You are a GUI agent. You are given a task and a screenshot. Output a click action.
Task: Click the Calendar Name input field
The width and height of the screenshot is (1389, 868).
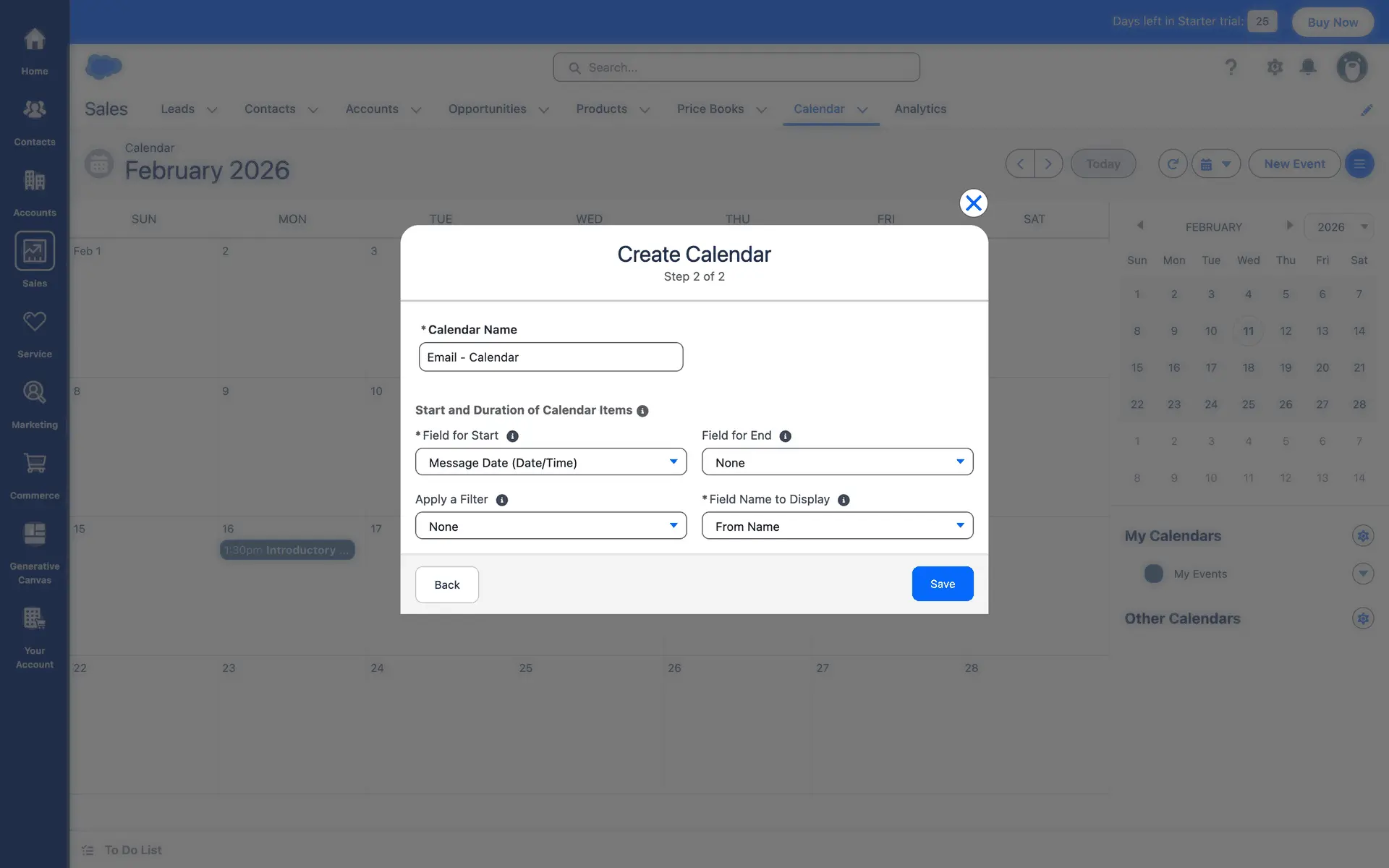pos(551,357)
